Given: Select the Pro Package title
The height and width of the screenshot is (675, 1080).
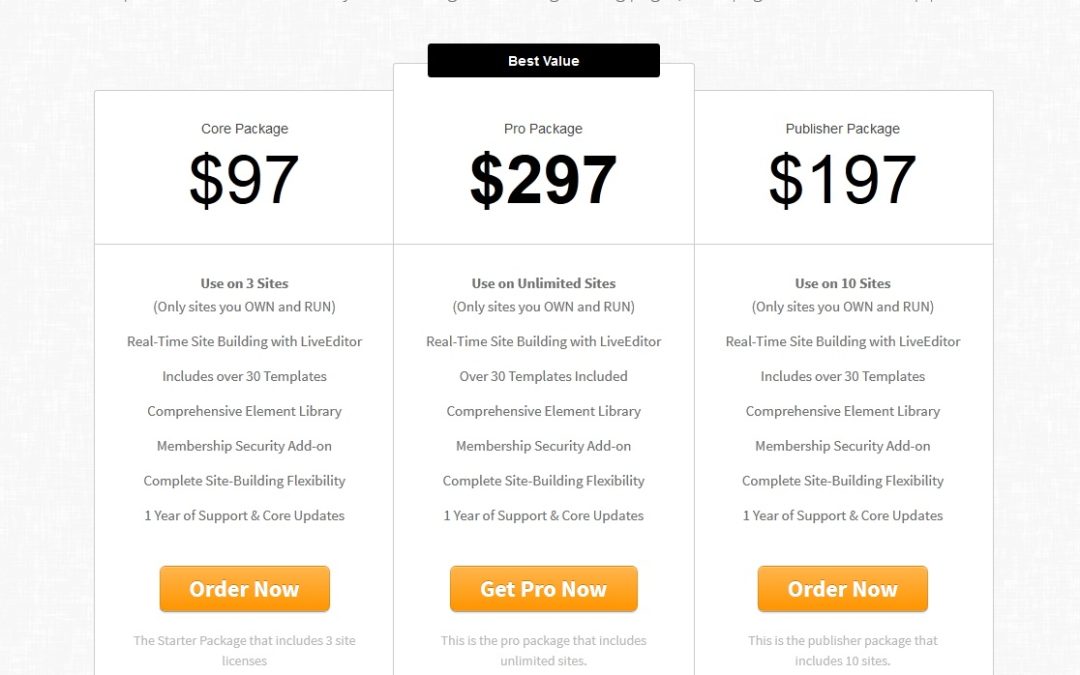Looking at the screenshot, I should (543, 129).
